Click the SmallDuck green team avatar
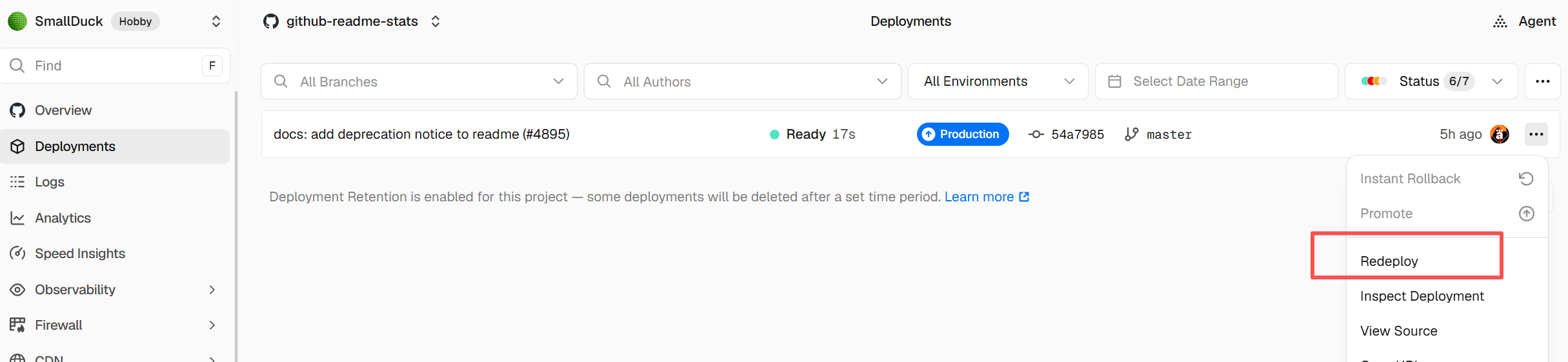Image resolution: width=1568 pixels, height=362 pixels. coord(17,21)
